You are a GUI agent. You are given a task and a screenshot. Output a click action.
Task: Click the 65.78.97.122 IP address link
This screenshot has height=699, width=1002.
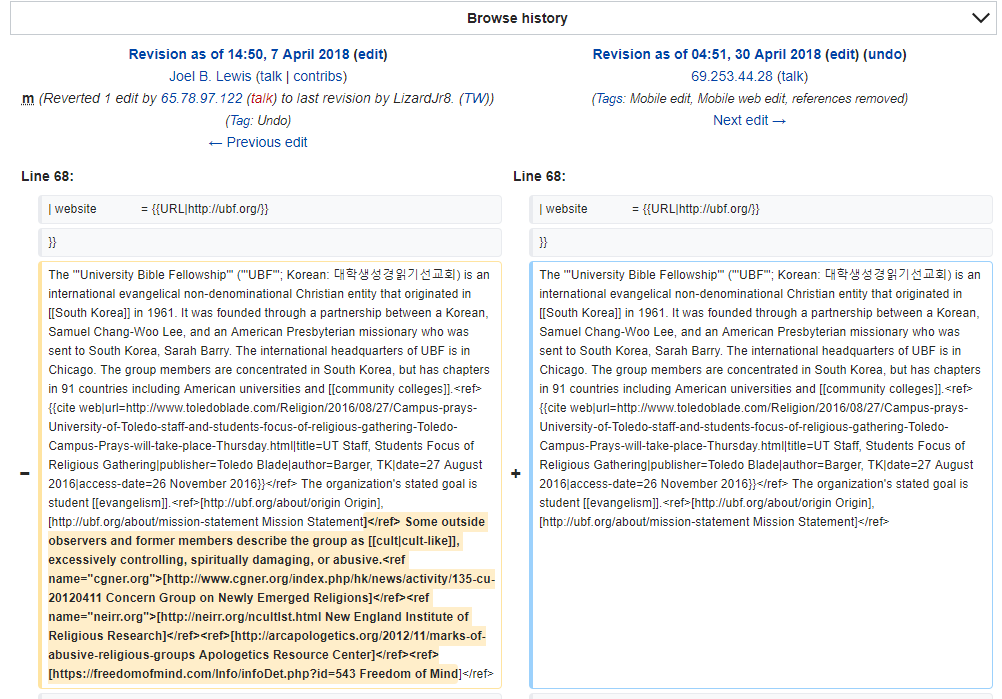201,98
